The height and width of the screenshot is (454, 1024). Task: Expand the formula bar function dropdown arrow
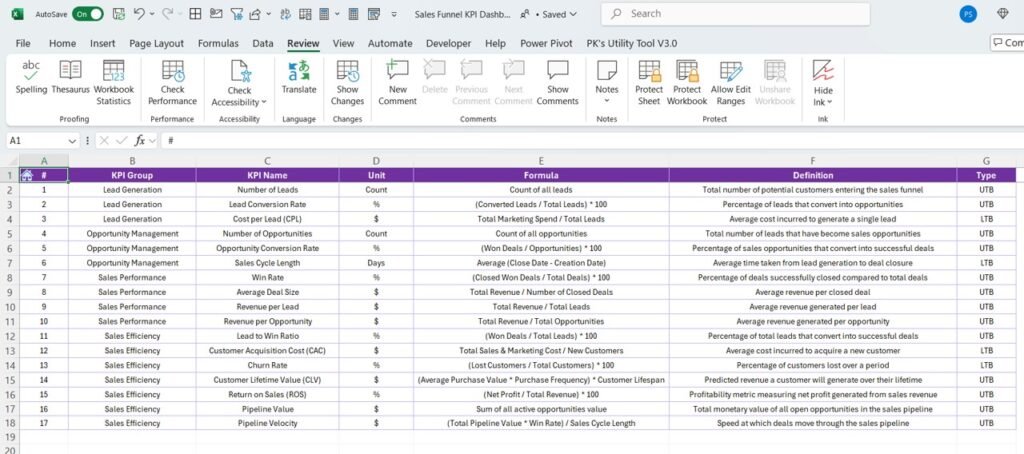(153, 140)
